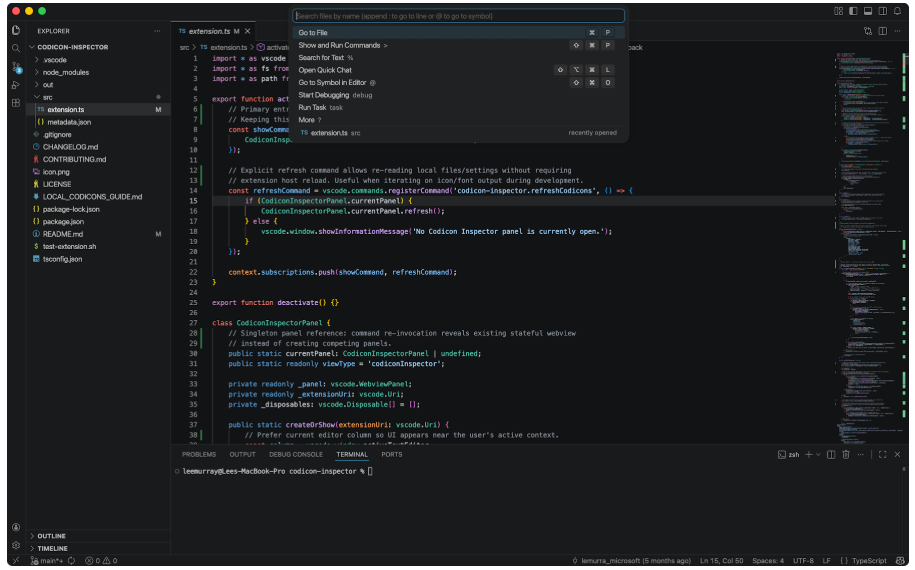Split the editor to the right
915x570 pixels.
click(x=883, y=31)
